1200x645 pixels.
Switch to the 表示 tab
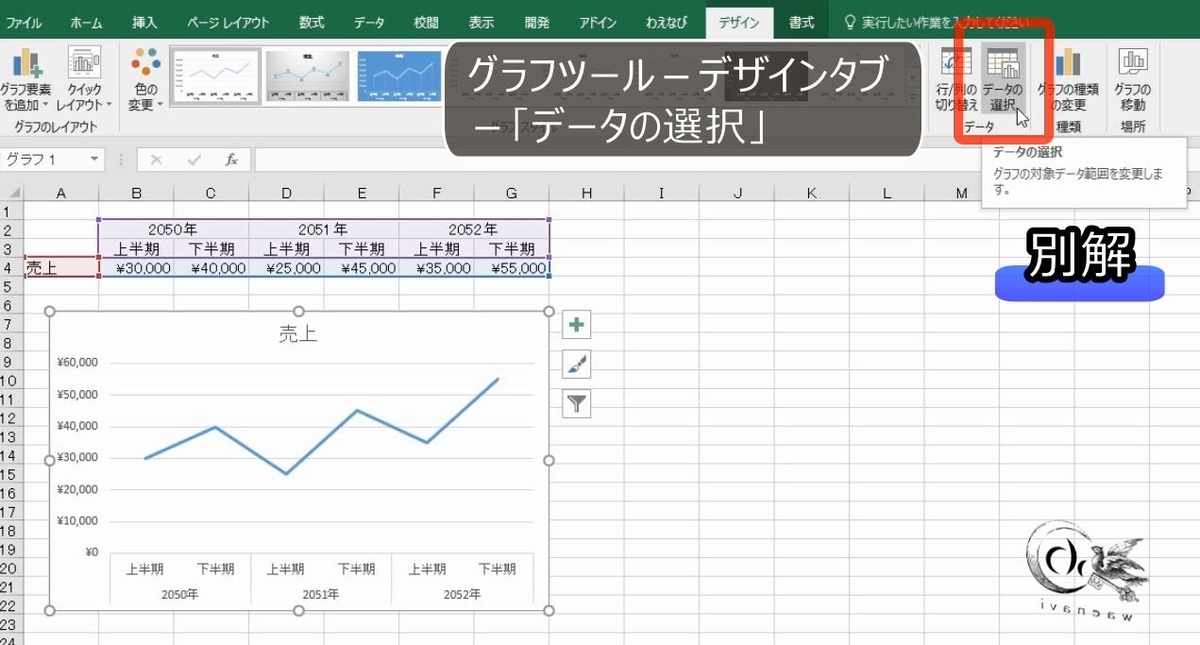pyautogui.click(x=482, y=22)
